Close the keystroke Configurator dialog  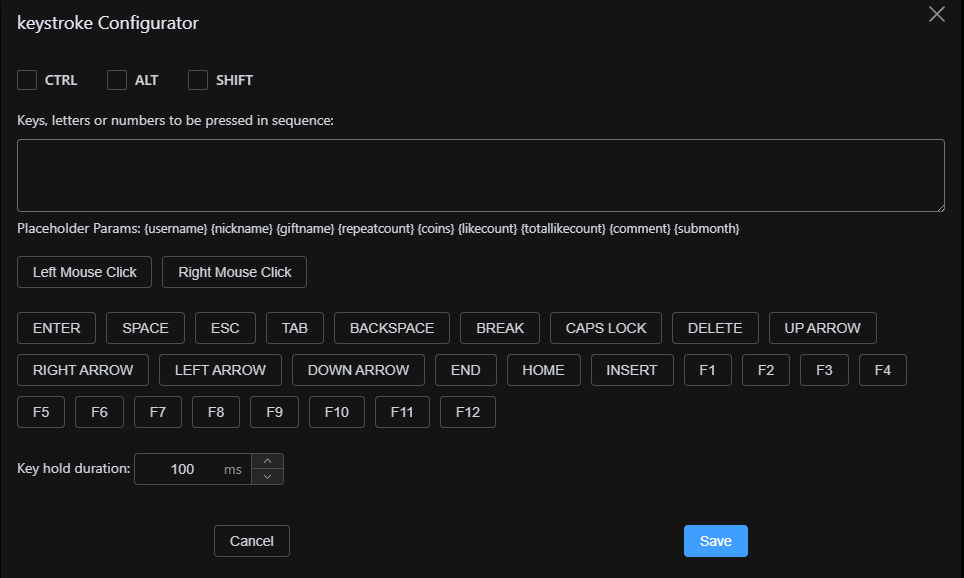point(936,14)
